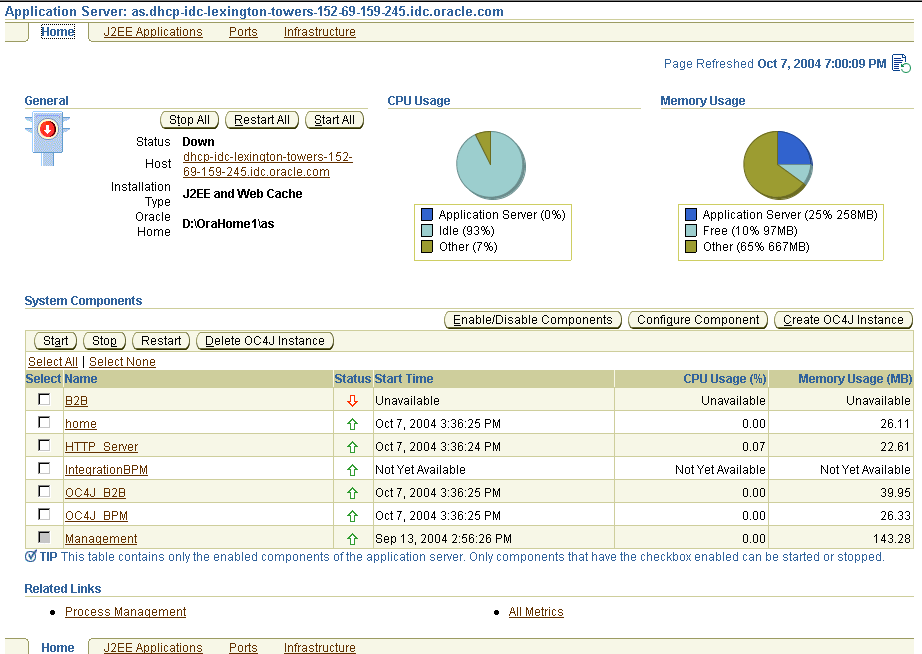
Task: Open the bottom J2EE Applications tab
Action: tap(153, 647)
